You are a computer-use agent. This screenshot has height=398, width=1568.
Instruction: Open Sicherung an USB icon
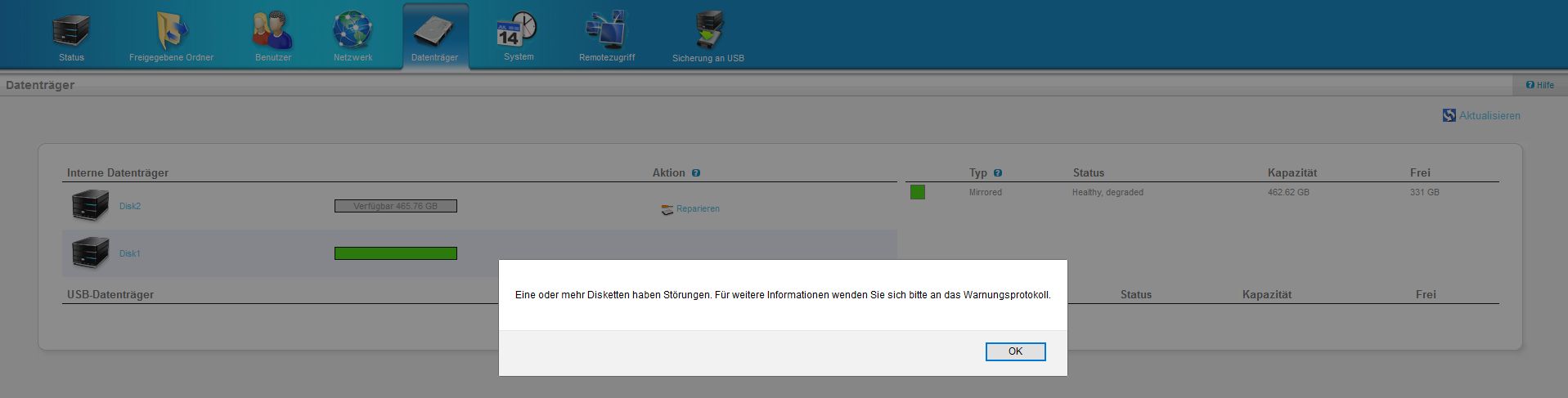tap(708, 33)
